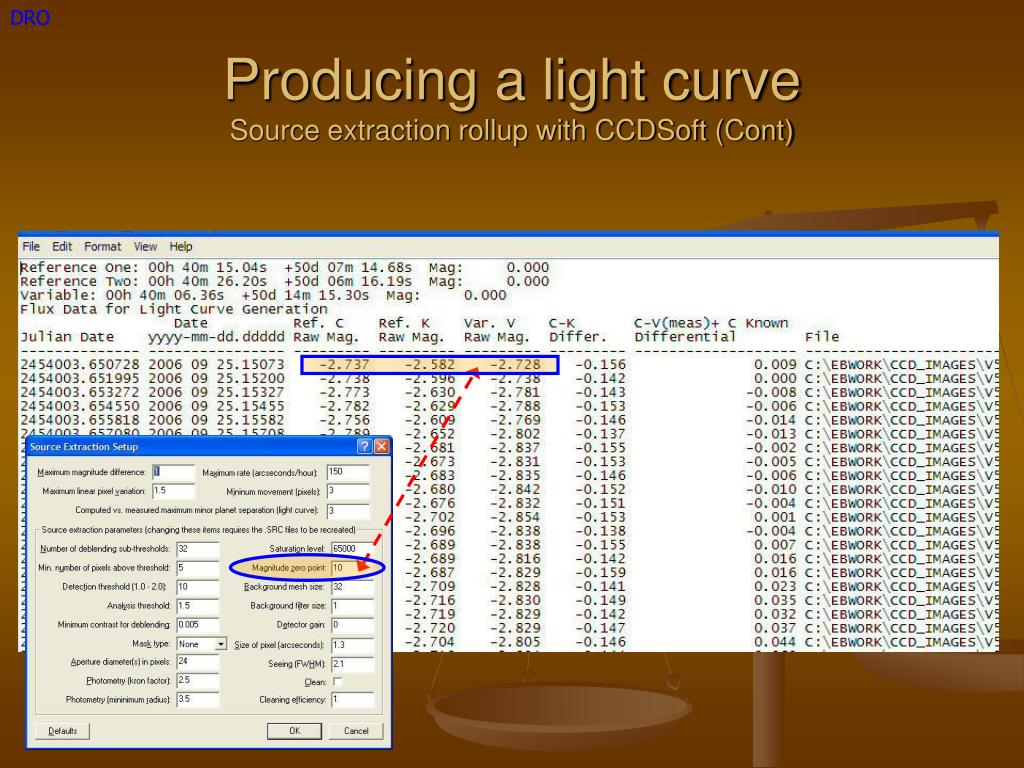Open the Format menu
The height and width of the screenshot is (768, 1024).
point(103,247)
